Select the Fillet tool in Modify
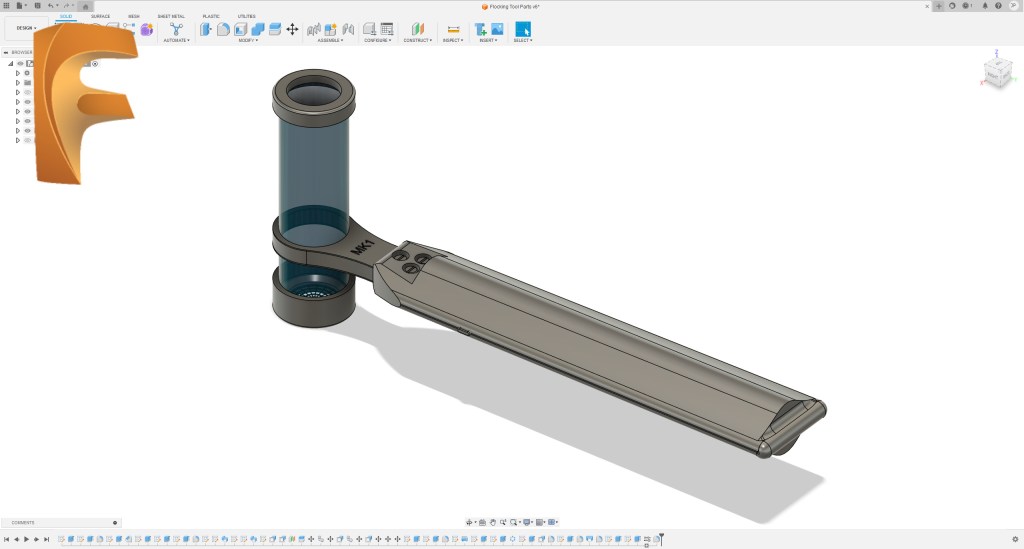This screenshot has width=1024, height=549. click(x=223, y=29)
